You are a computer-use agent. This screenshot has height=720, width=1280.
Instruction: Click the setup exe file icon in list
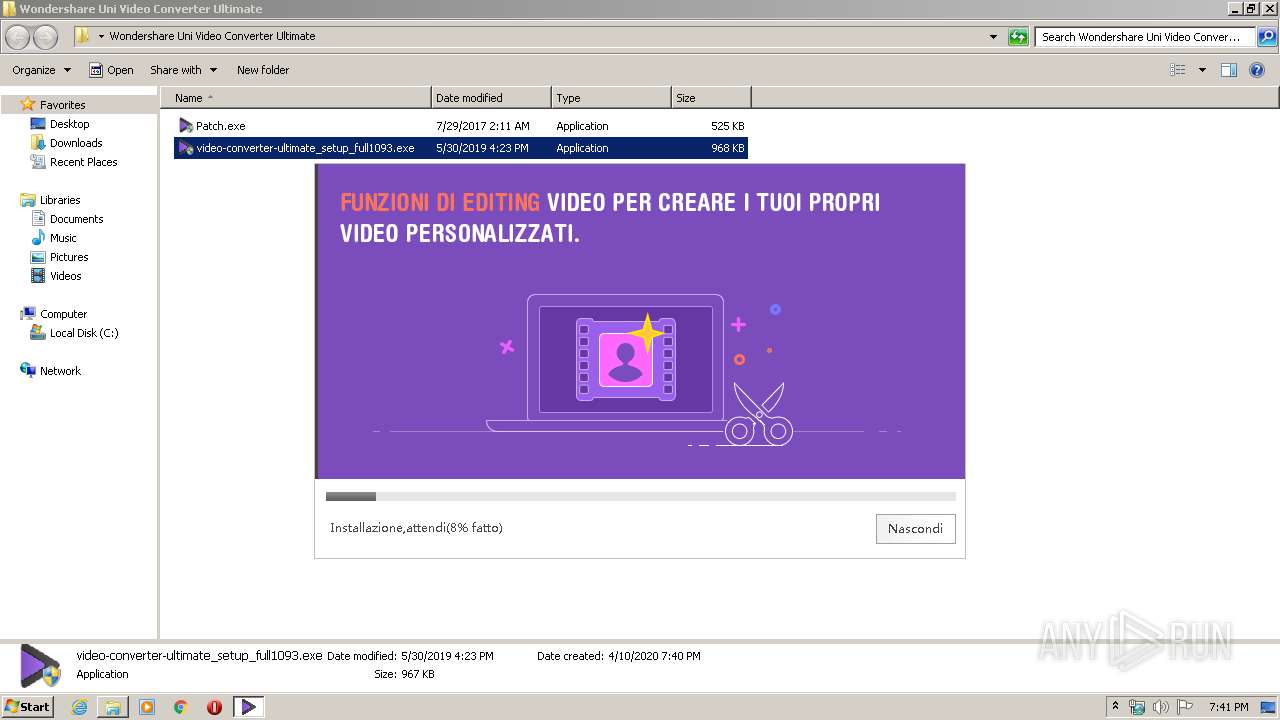(186, 148)
